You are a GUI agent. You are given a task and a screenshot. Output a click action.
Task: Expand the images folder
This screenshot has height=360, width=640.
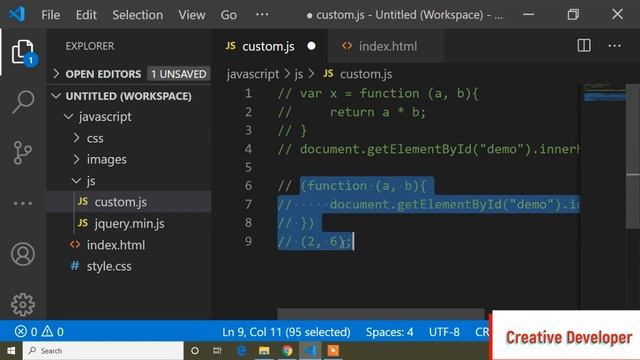(106, 159)
